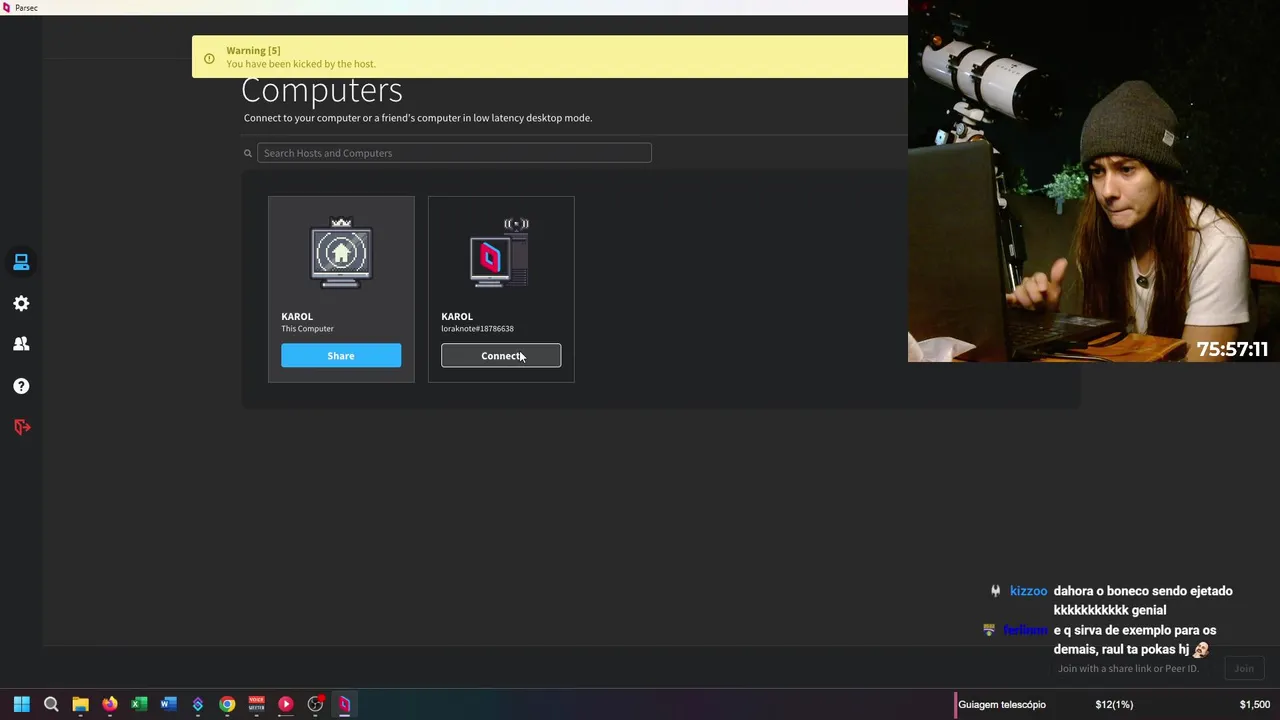Click the Share button for This Computer
The height and width of the screenshot is (720, 1280).
coord(341,355)
